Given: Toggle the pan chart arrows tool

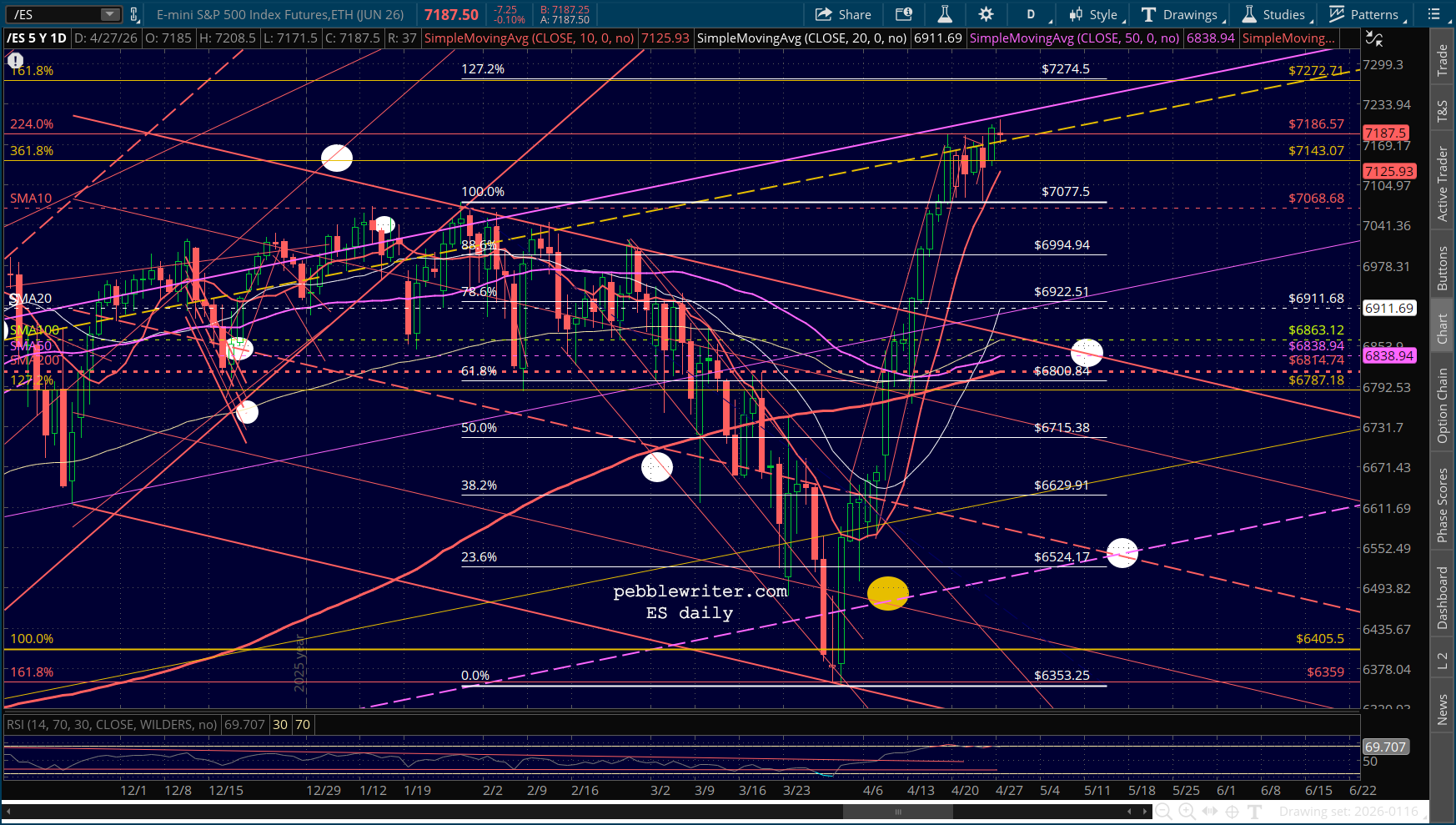Looking at the screenshot, I should pos(1209,812).
